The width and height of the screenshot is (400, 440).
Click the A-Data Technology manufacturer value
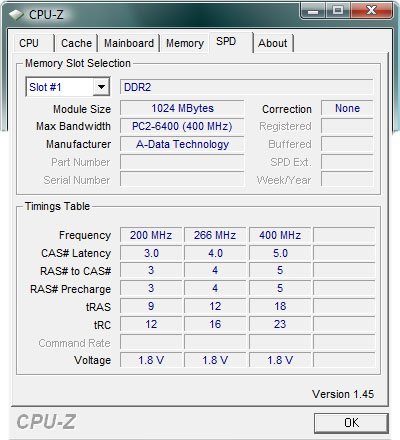click(x=182, y=144)
